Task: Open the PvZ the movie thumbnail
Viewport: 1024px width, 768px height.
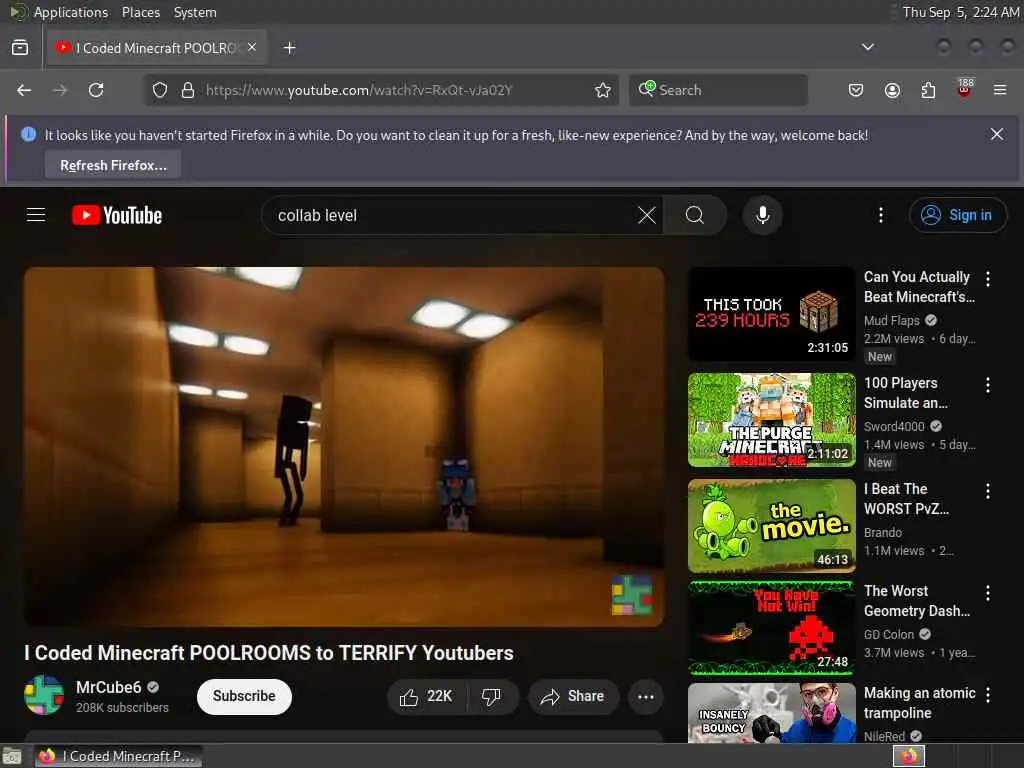Action: (x=771, y=526)
